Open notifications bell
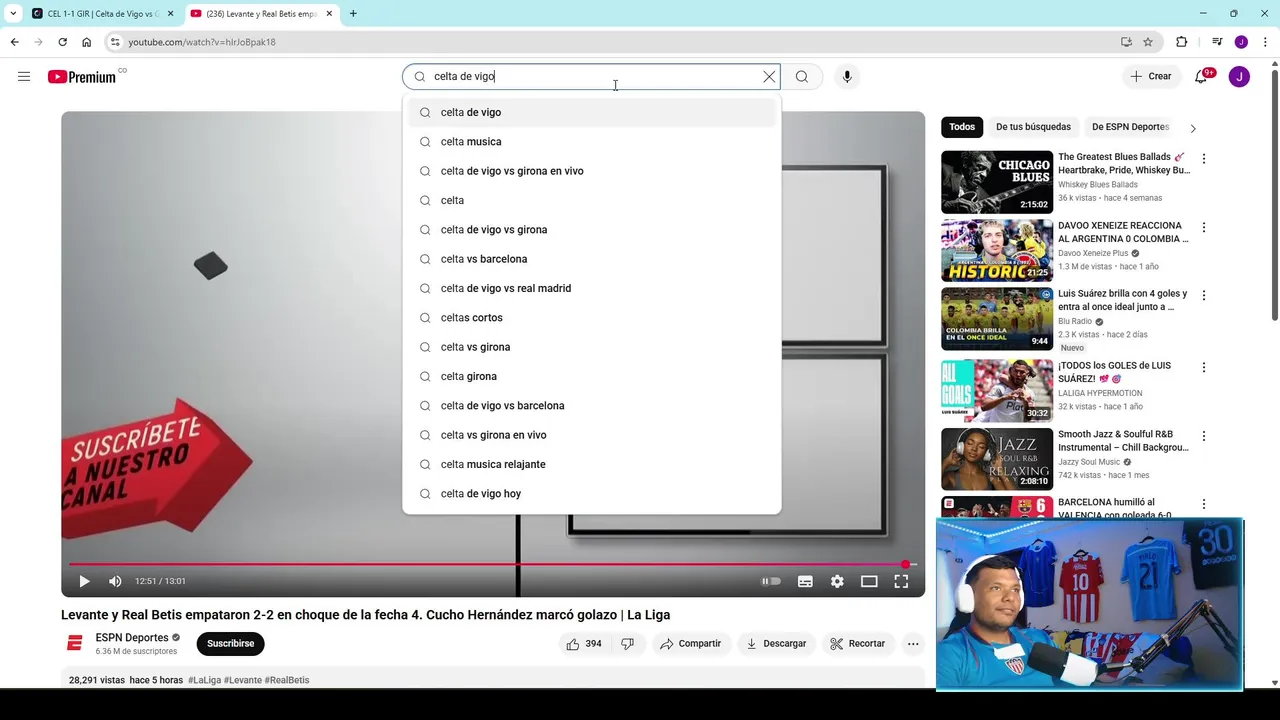This screenshot has height=720, width=1280. point(1202,76)
